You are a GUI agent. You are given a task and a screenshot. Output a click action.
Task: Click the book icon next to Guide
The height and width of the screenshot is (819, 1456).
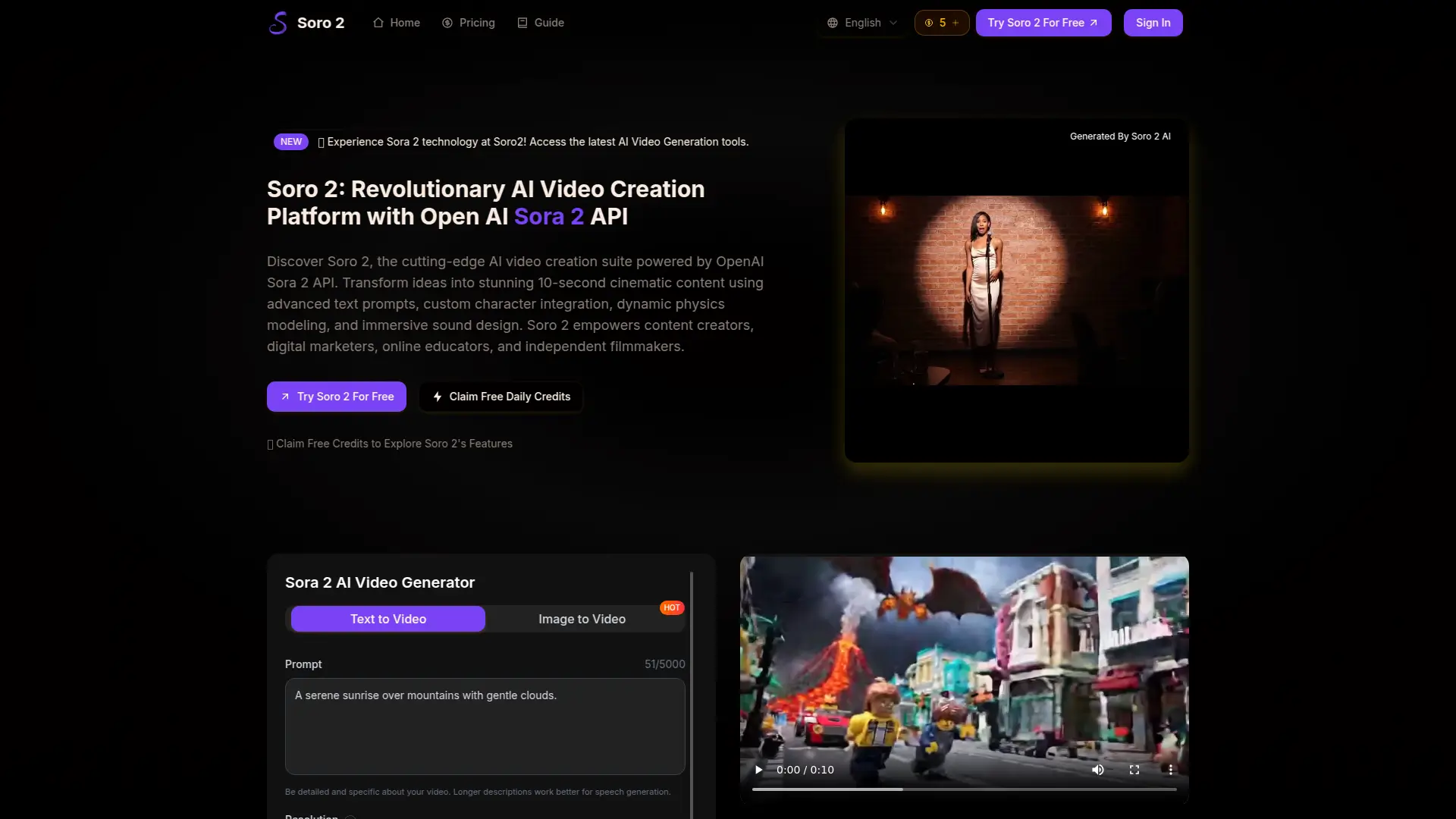click(x=521, y=23)
